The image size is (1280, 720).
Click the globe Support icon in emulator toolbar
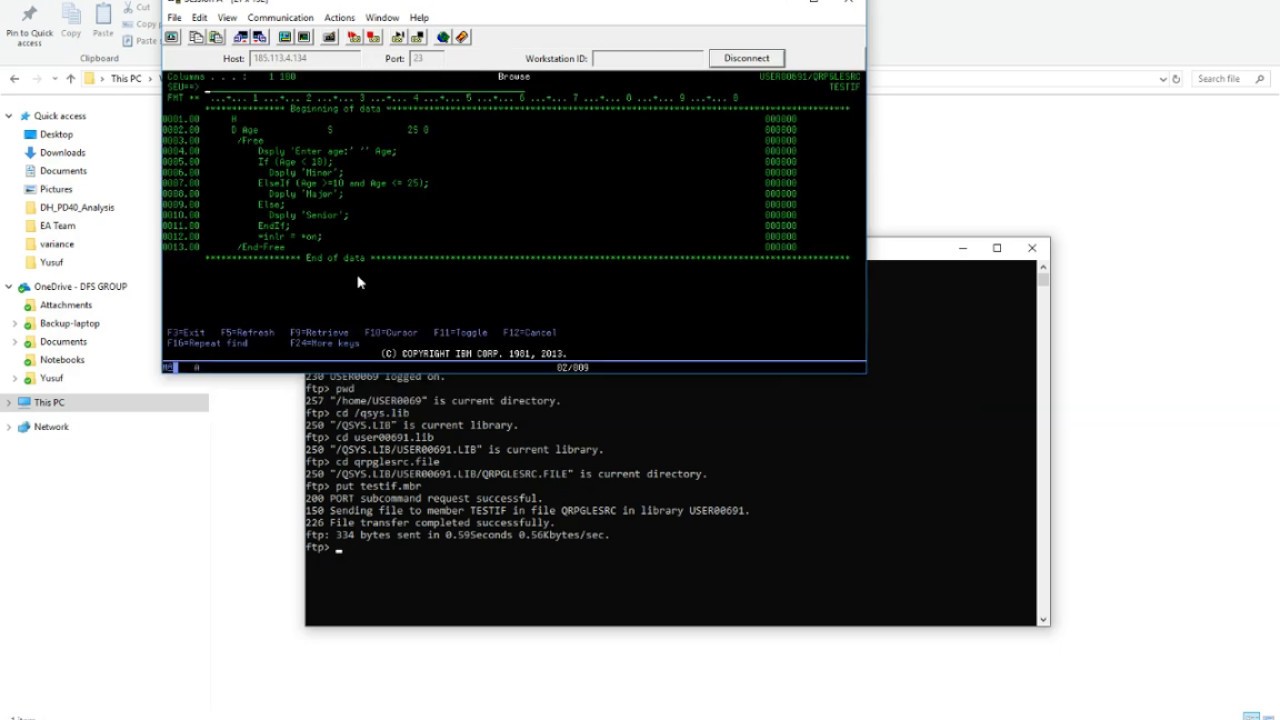(443, 37)
